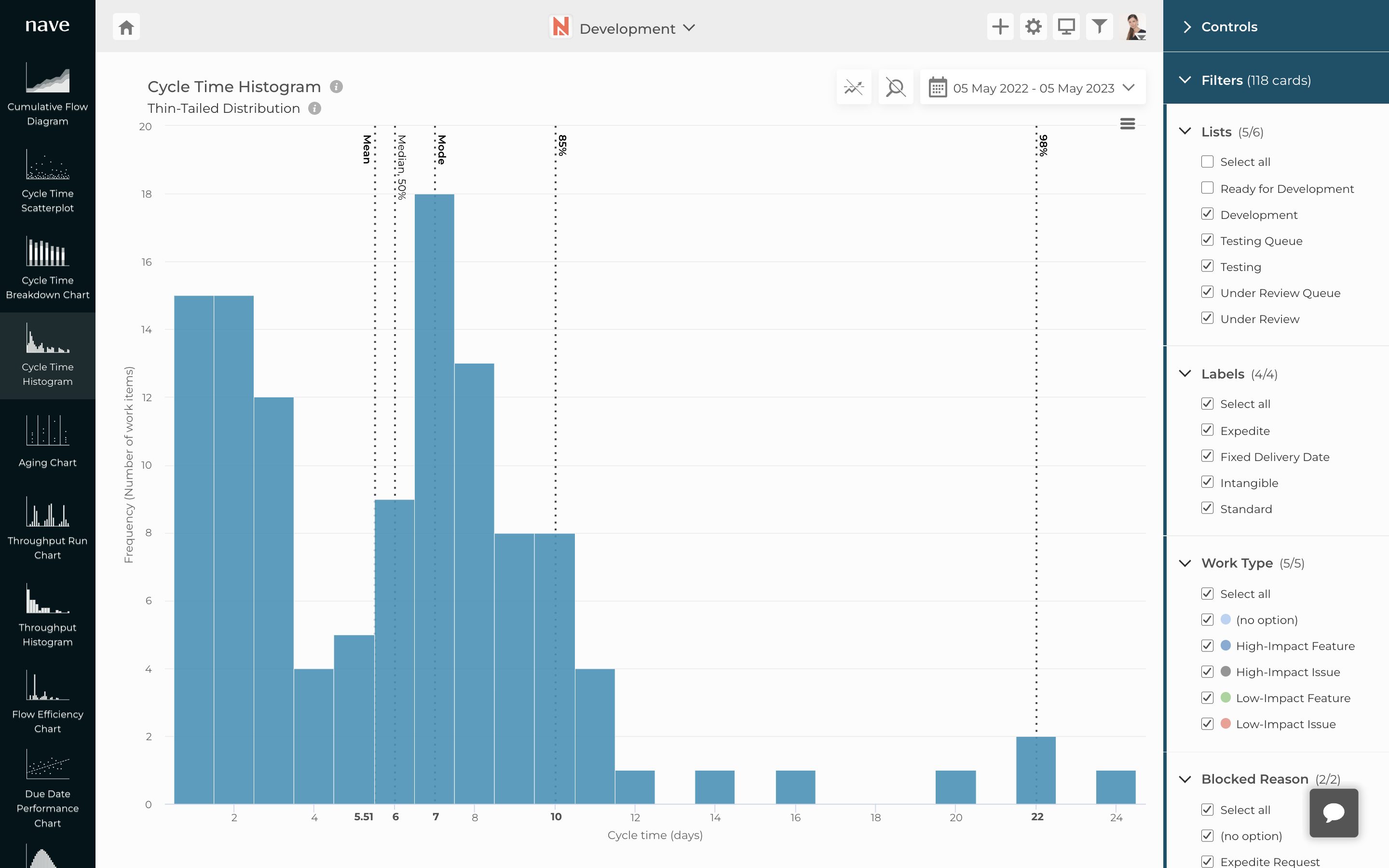Open the Cumulative Flow Diagram chart
Image resolution: width=1389 pixels, height=868 pixels.
coord(48,95)
